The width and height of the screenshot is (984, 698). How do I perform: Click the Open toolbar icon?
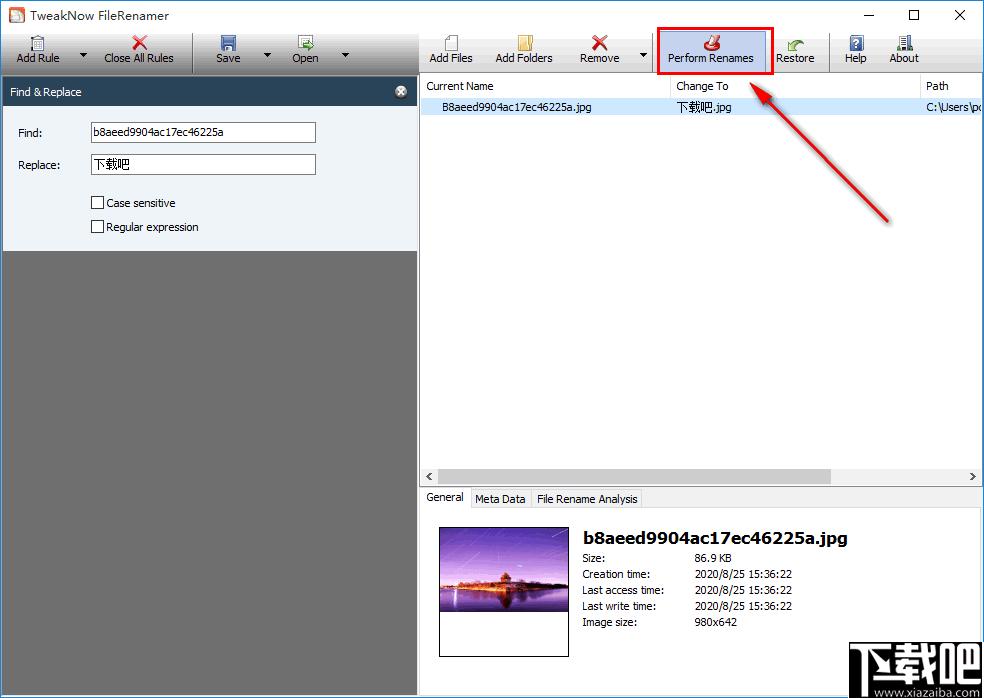306,43
